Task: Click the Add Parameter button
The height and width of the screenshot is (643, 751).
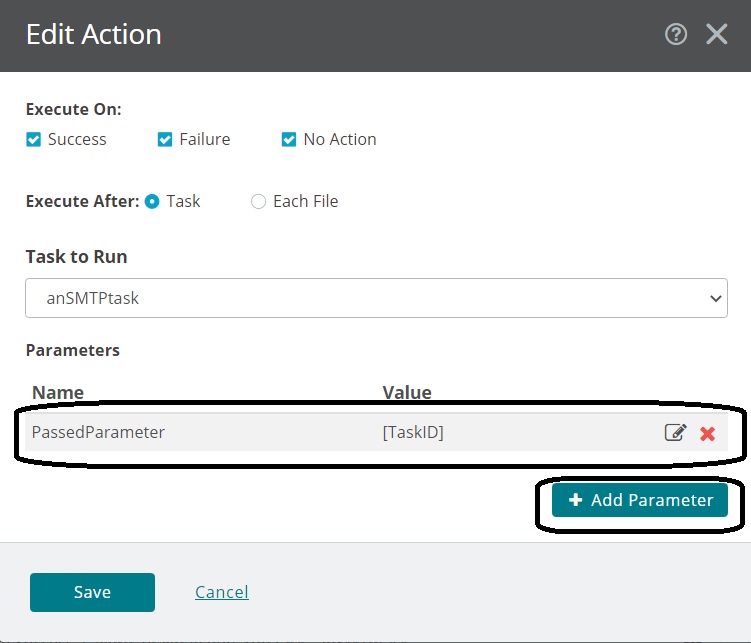Action: [x=639, y=500]
